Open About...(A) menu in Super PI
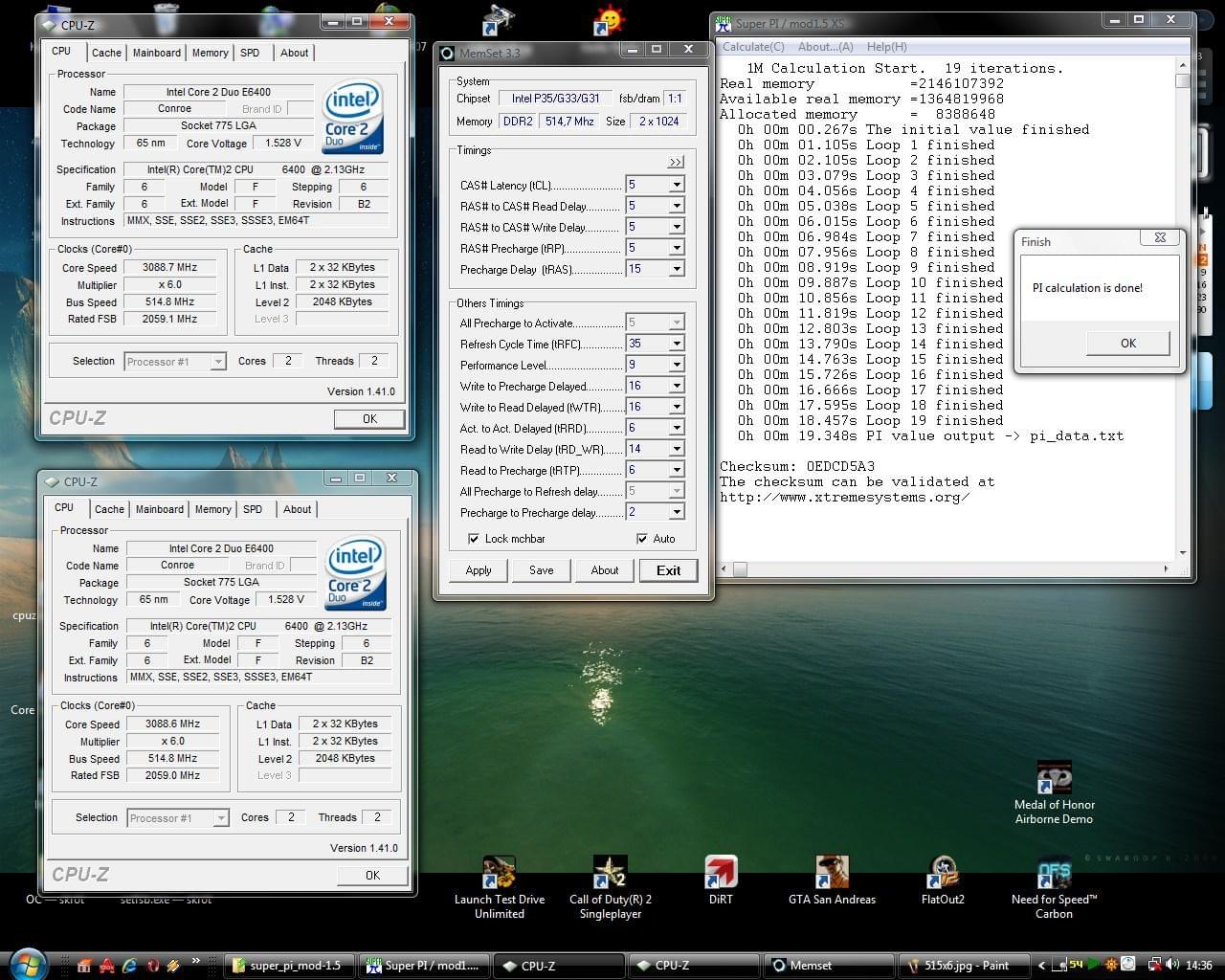1225x980 pixels. tap(825, 47)
